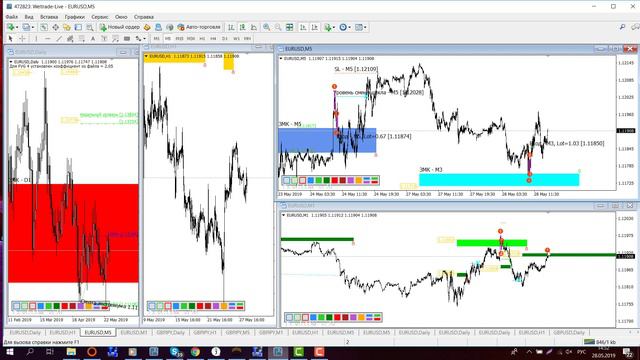
Task: Toggle the Strategy Tester panel
Action: 89,27
